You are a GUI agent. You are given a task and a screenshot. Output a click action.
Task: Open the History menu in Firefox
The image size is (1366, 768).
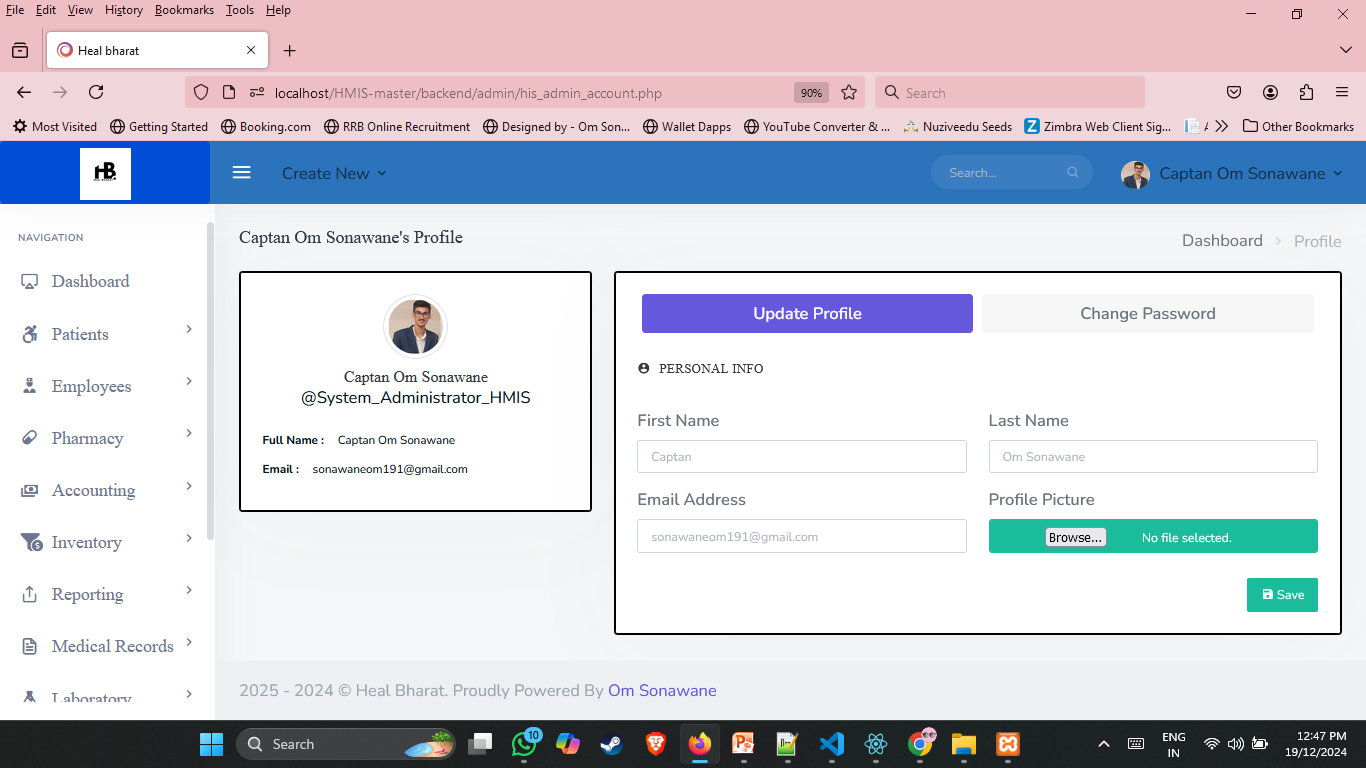123,10
